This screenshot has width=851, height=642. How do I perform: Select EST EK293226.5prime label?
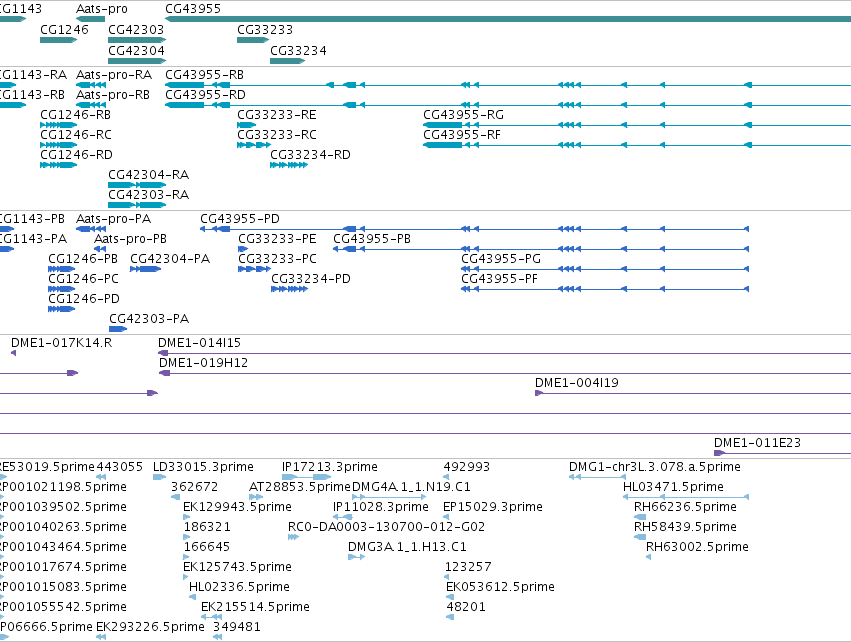[x=150, y=627]
